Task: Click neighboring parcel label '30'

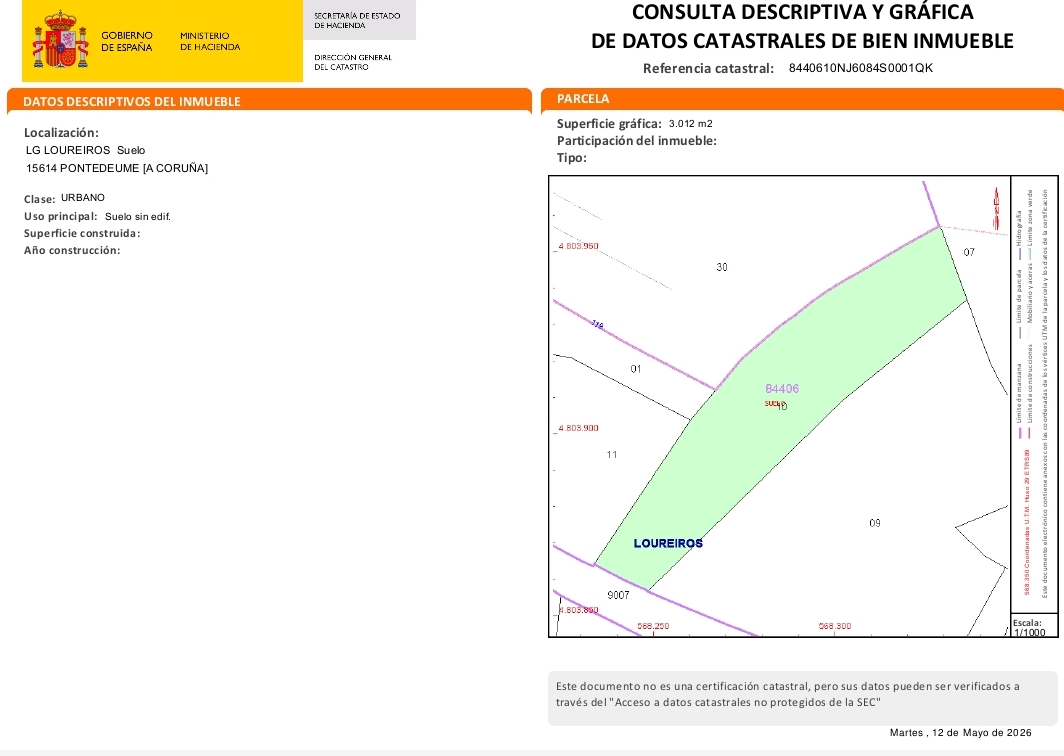Action: tap(722, 267)
